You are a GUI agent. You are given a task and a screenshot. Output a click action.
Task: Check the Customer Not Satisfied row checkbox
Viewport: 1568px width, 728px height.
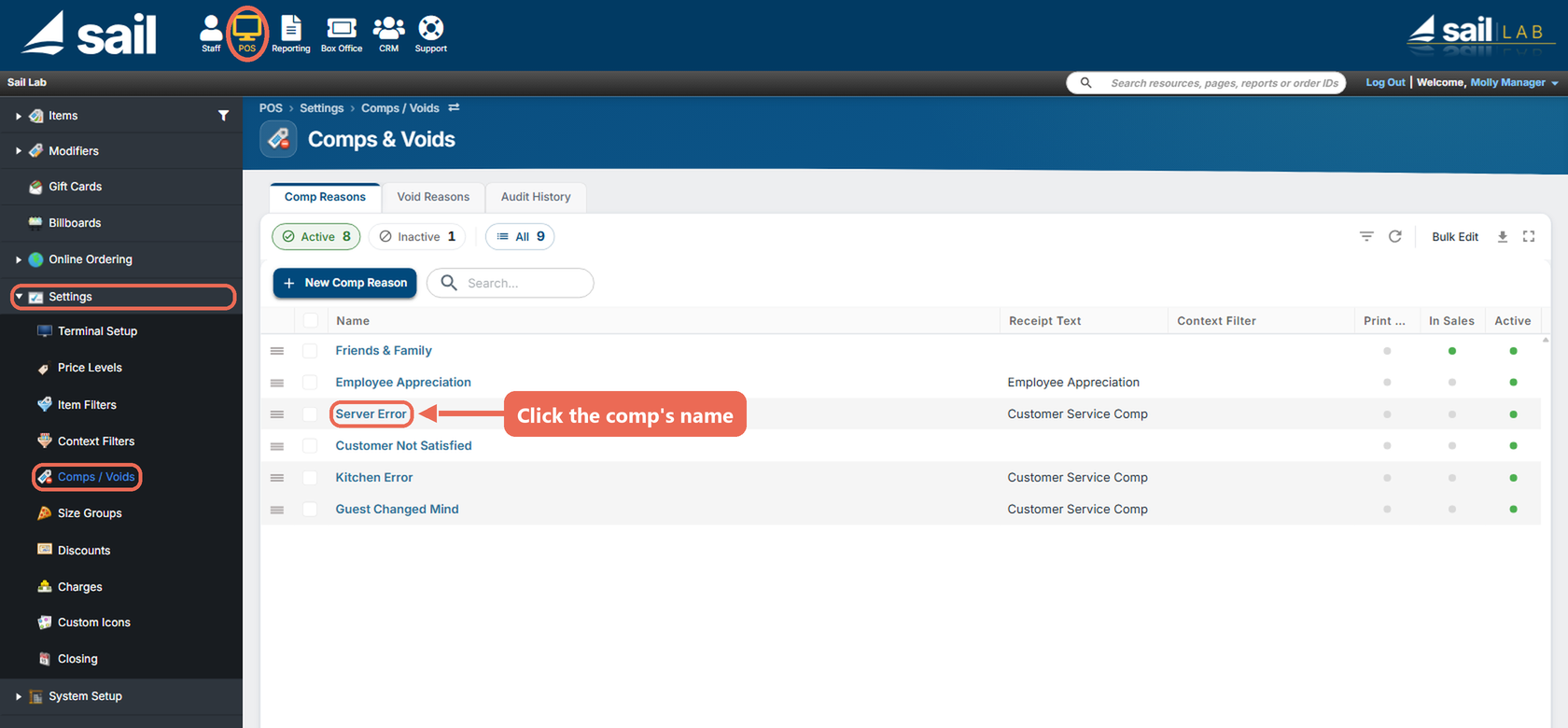coord(311,446)
